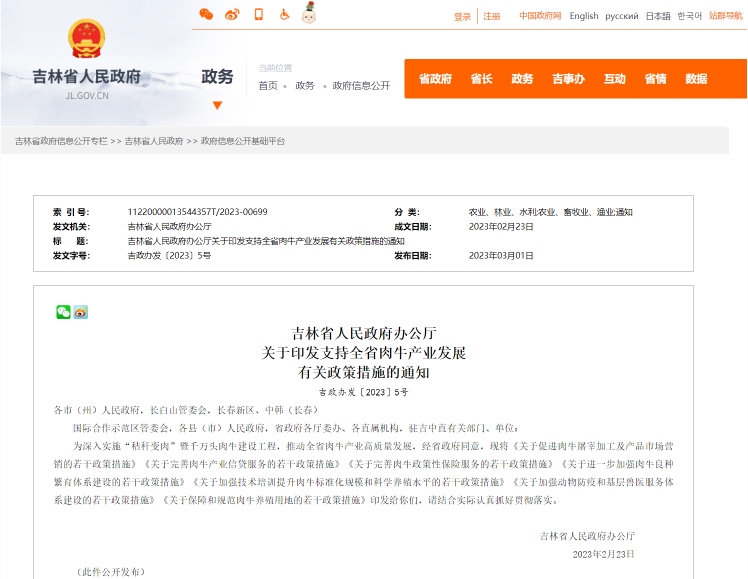Screen dimensions: 748x579
Task: Open 省情 from the orange navigation
Action: [655, 79]
